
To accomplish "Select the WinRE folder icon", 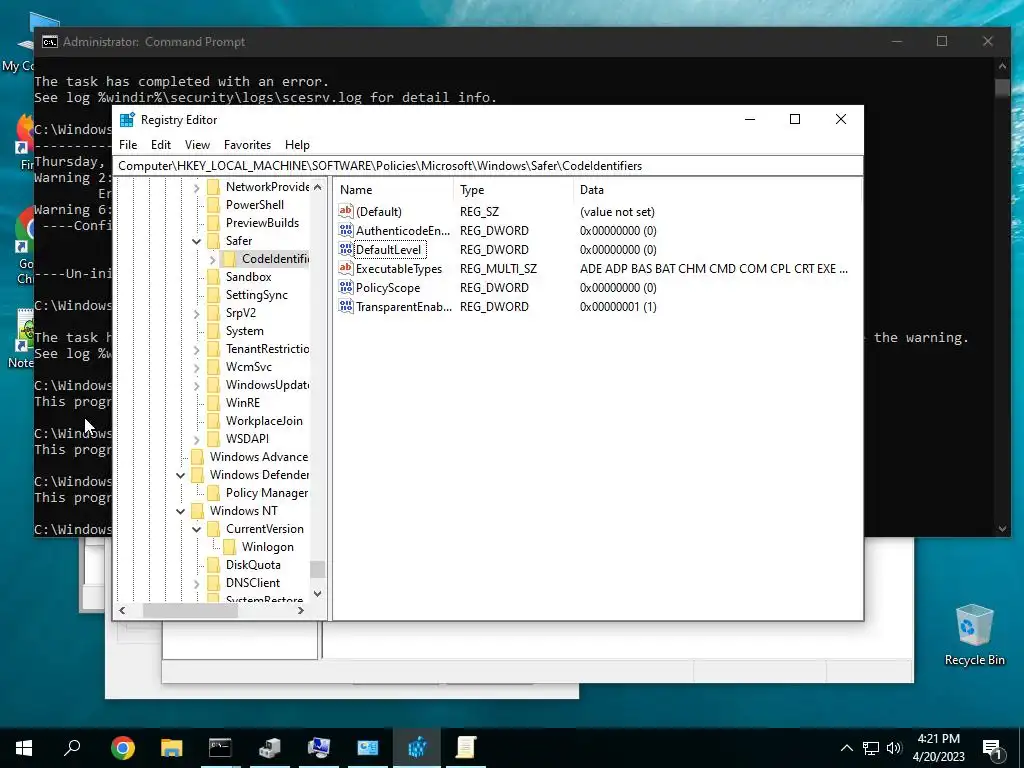I will coord(214,403).
